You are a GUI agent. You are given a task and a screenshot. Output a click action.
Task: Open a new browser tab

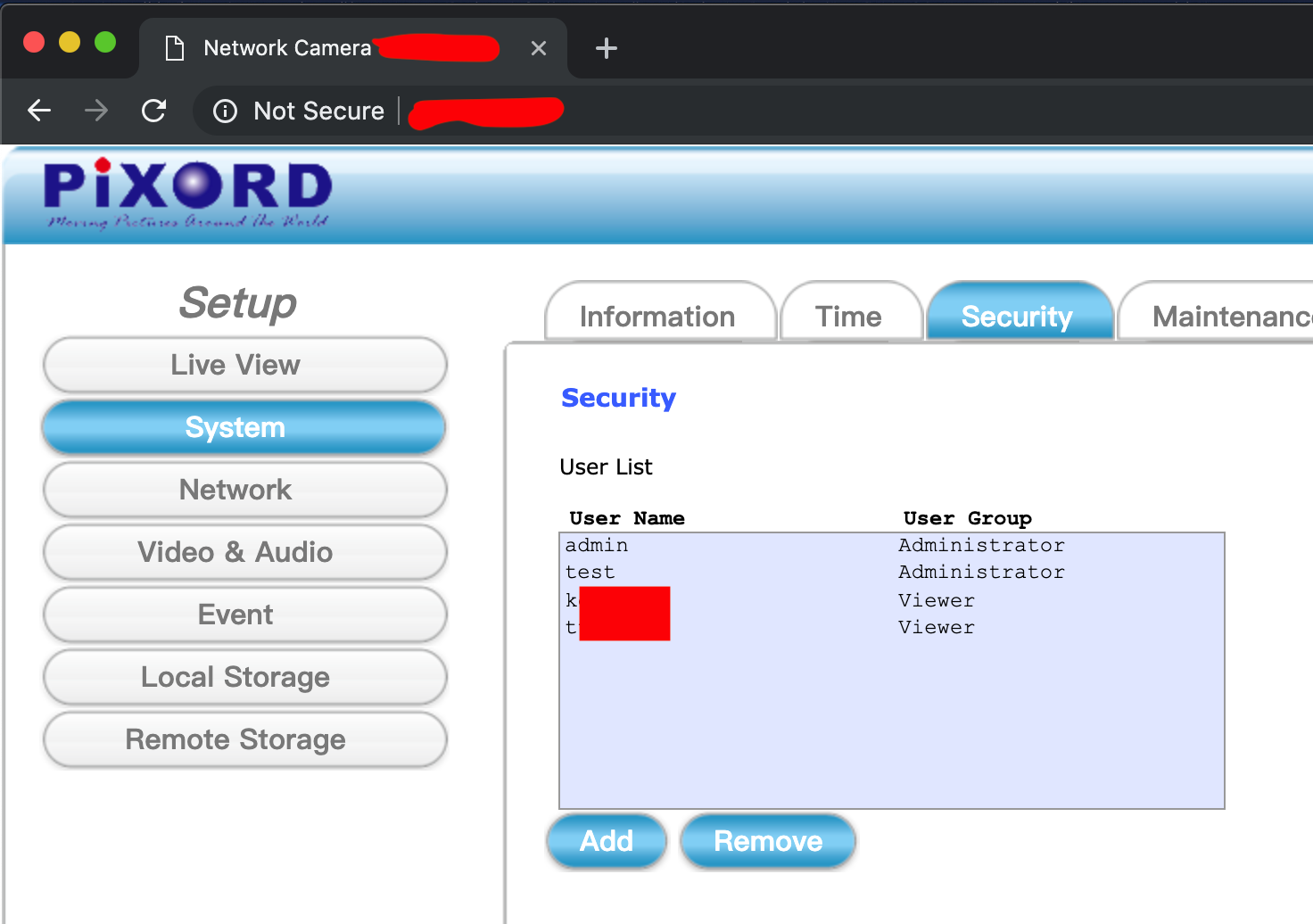coord(607,48)
